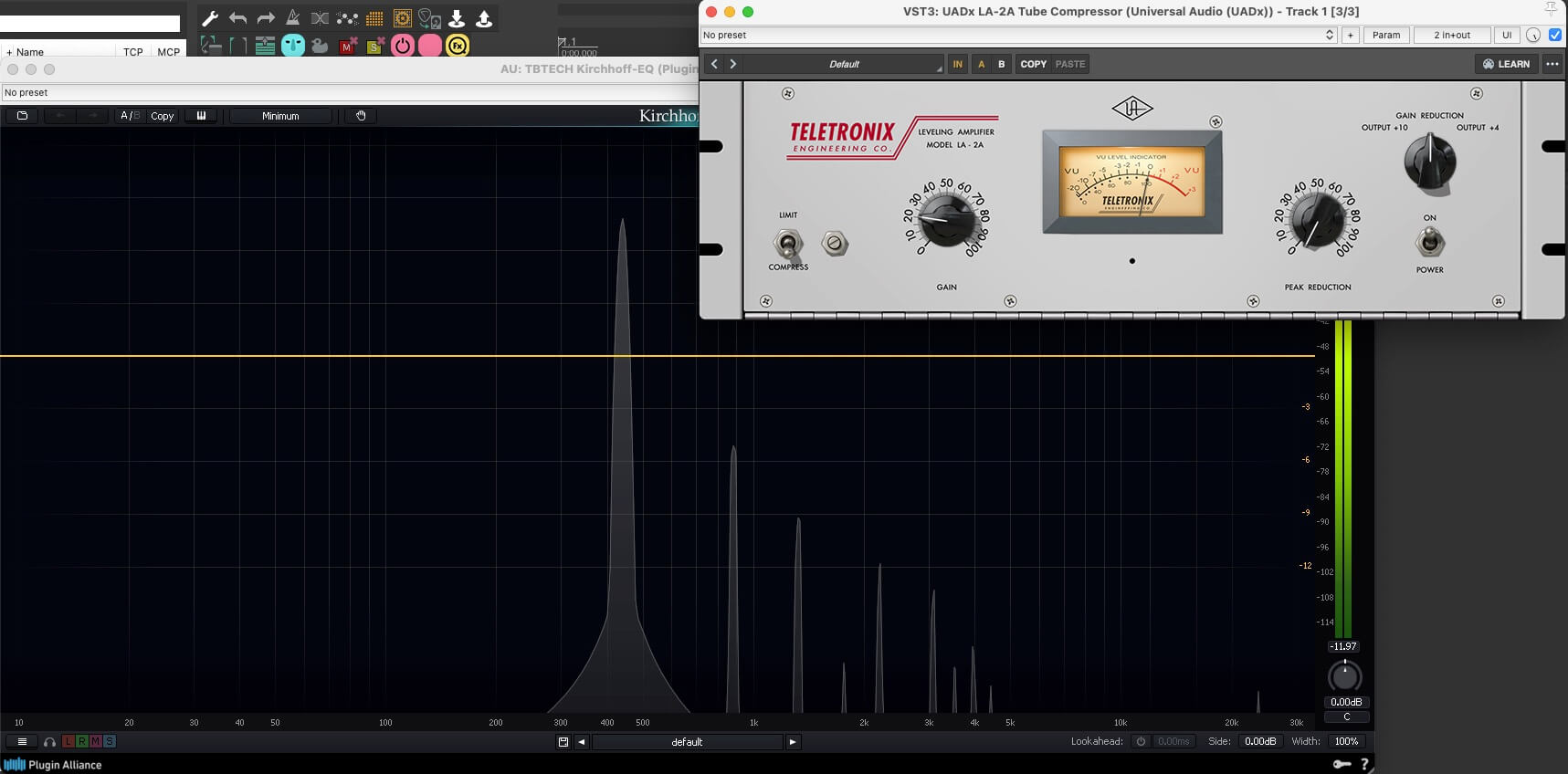Click the save preset icon beside default
The width and height of the screenshot is (1568, 774).
(x=563, y=742)
